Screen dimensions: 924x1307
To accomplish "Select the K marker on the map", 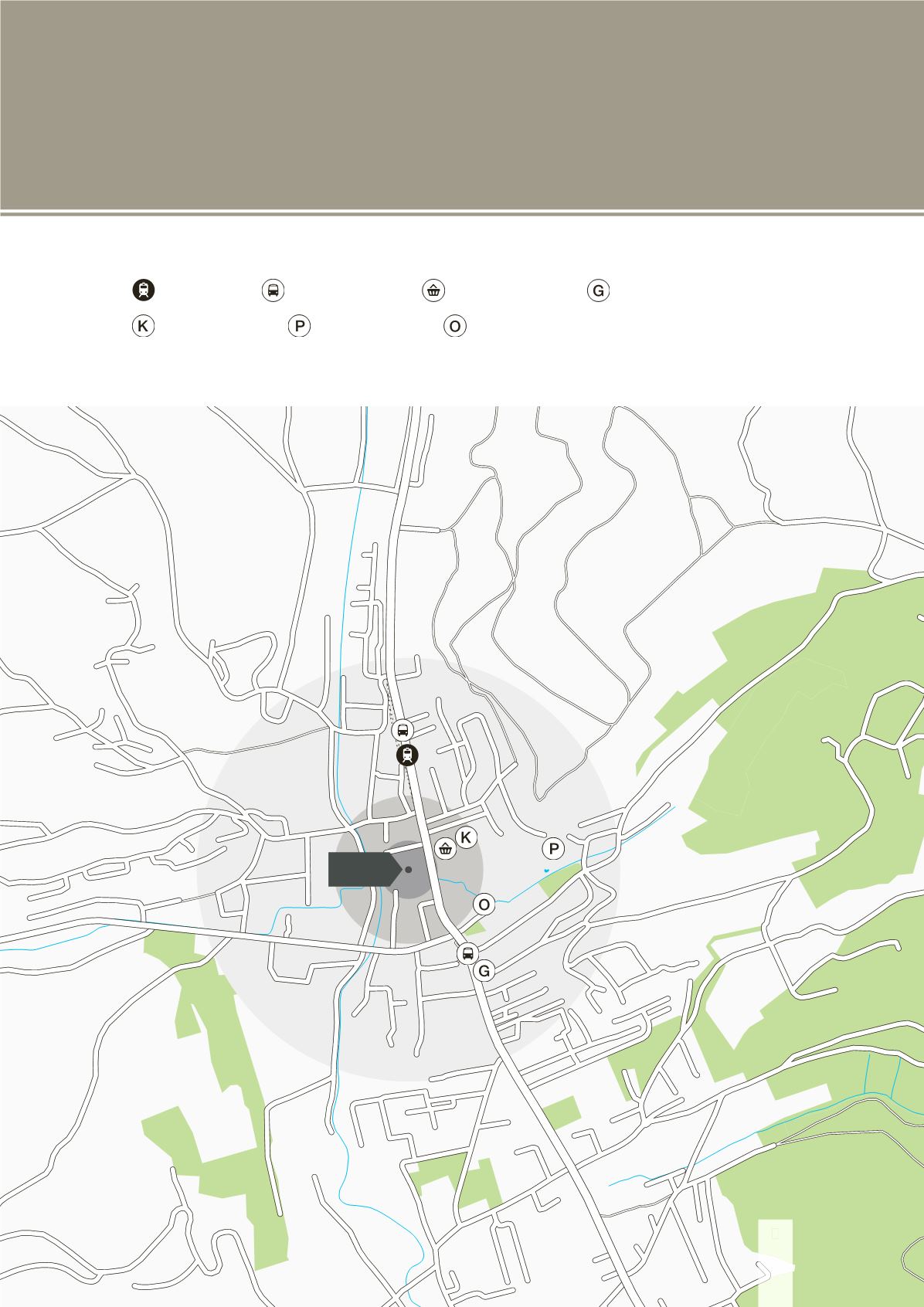I will [466, 837].
